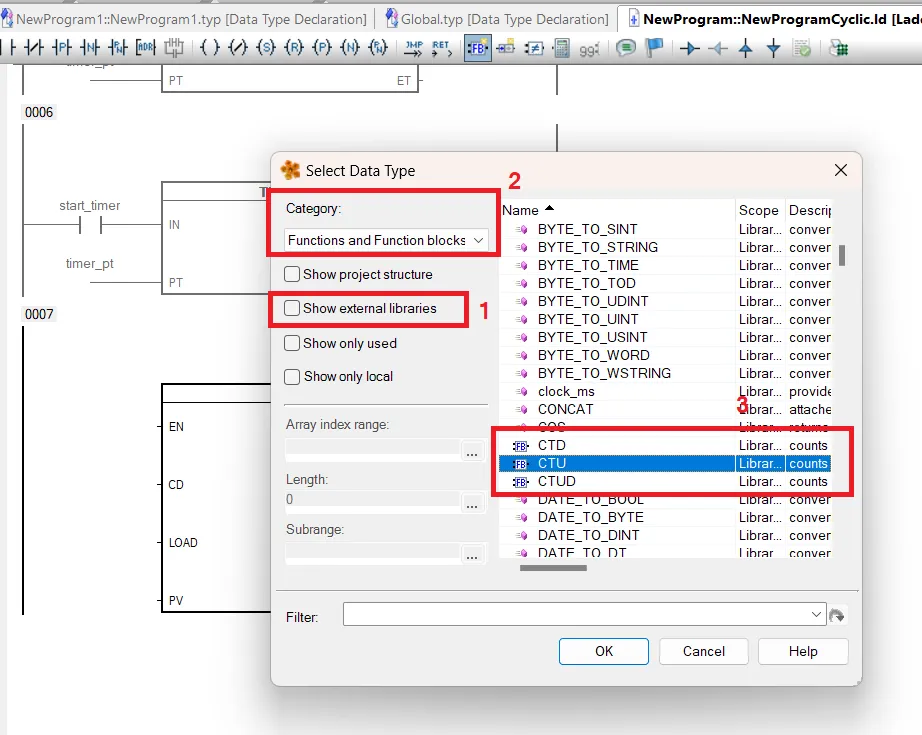
Task: Select the CONCAT function row
Action: pos(664,409)
